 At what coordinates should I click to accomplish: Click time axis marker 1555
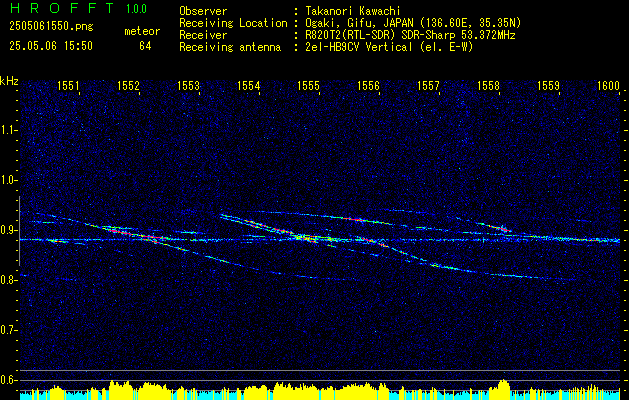308,85
